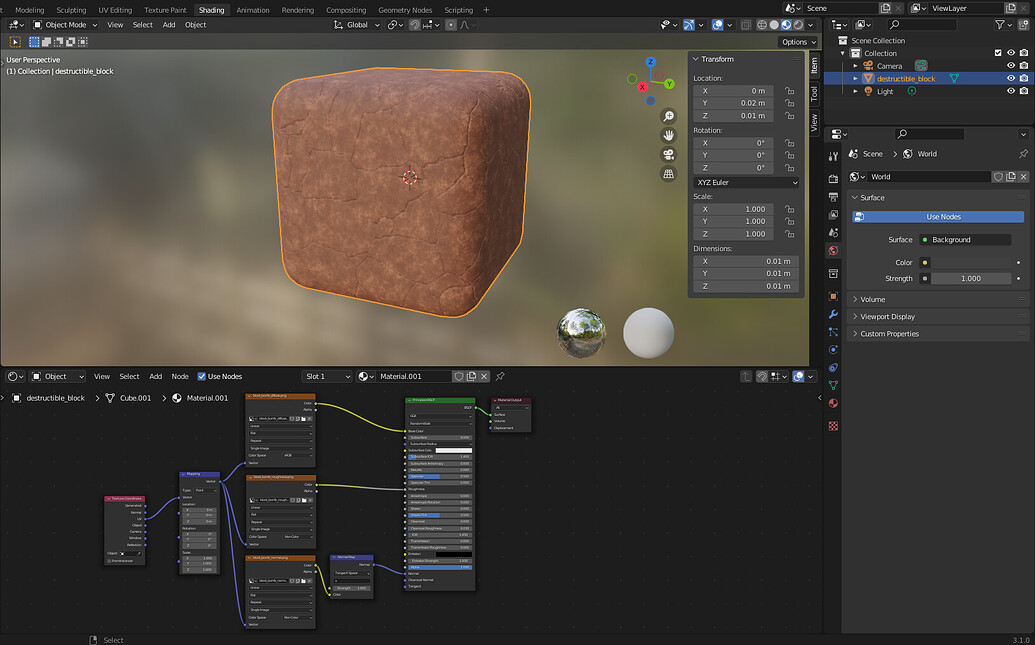Open the viewport Options dropdown
Screen dimensions: 1035x645
tap(799, 42)
